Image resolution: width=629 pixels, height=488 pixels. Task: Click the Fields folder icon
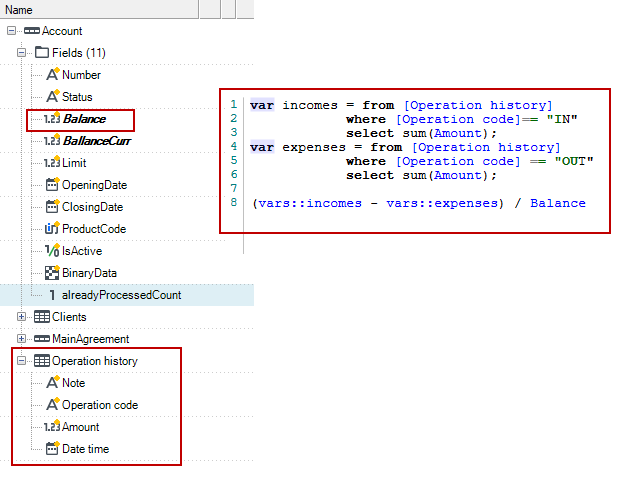tap(42, 53)
